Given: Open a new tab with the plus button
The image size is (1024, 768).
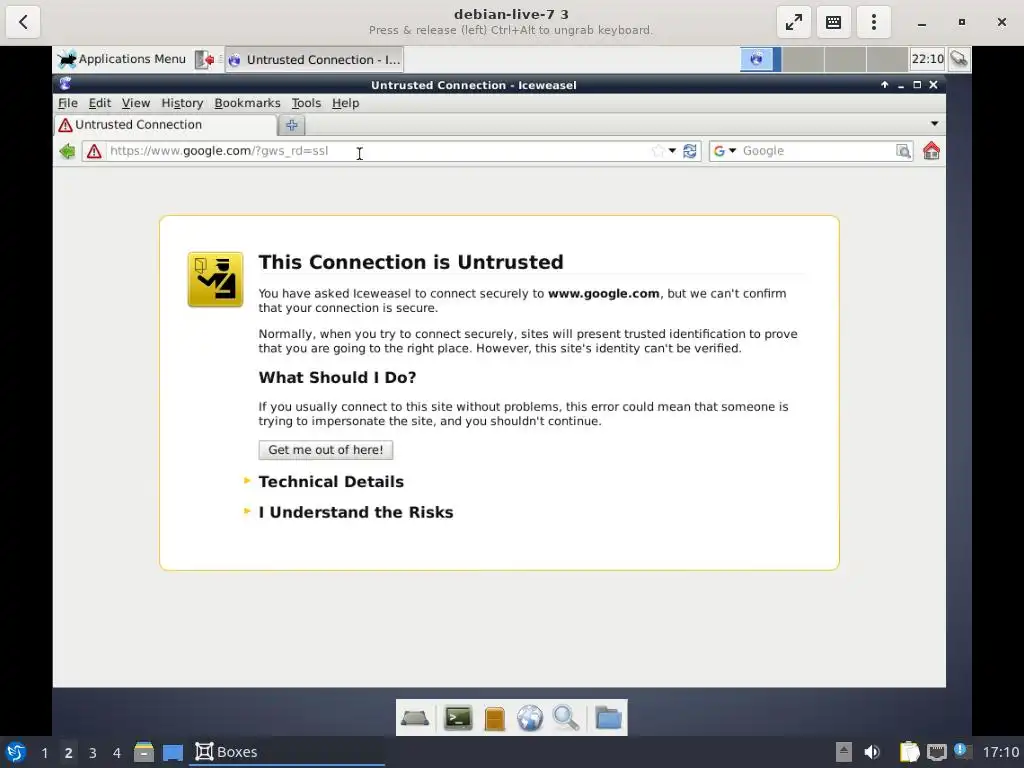Looking at the screenshot, I should click(291, 125).
